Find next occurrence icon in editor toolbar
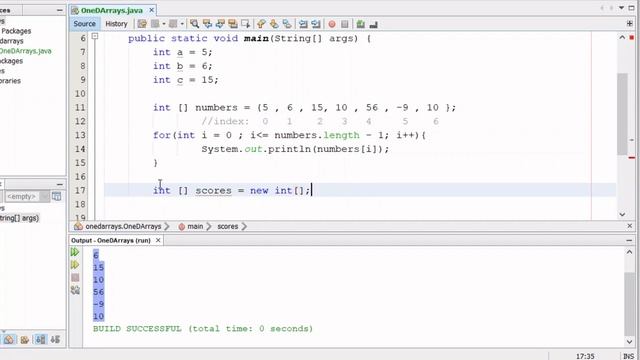The image size is (640, 360). [x=220, y=24]
